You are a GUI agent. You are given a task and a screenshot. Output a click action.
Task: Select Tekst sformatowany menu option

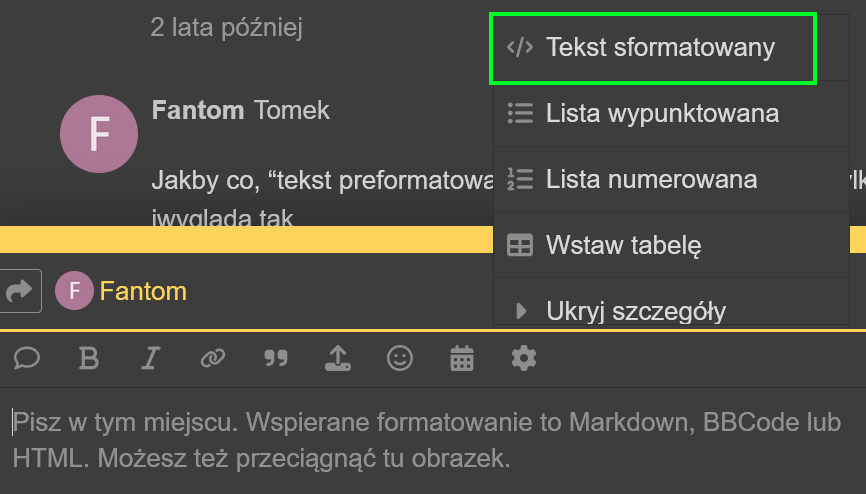659,47
